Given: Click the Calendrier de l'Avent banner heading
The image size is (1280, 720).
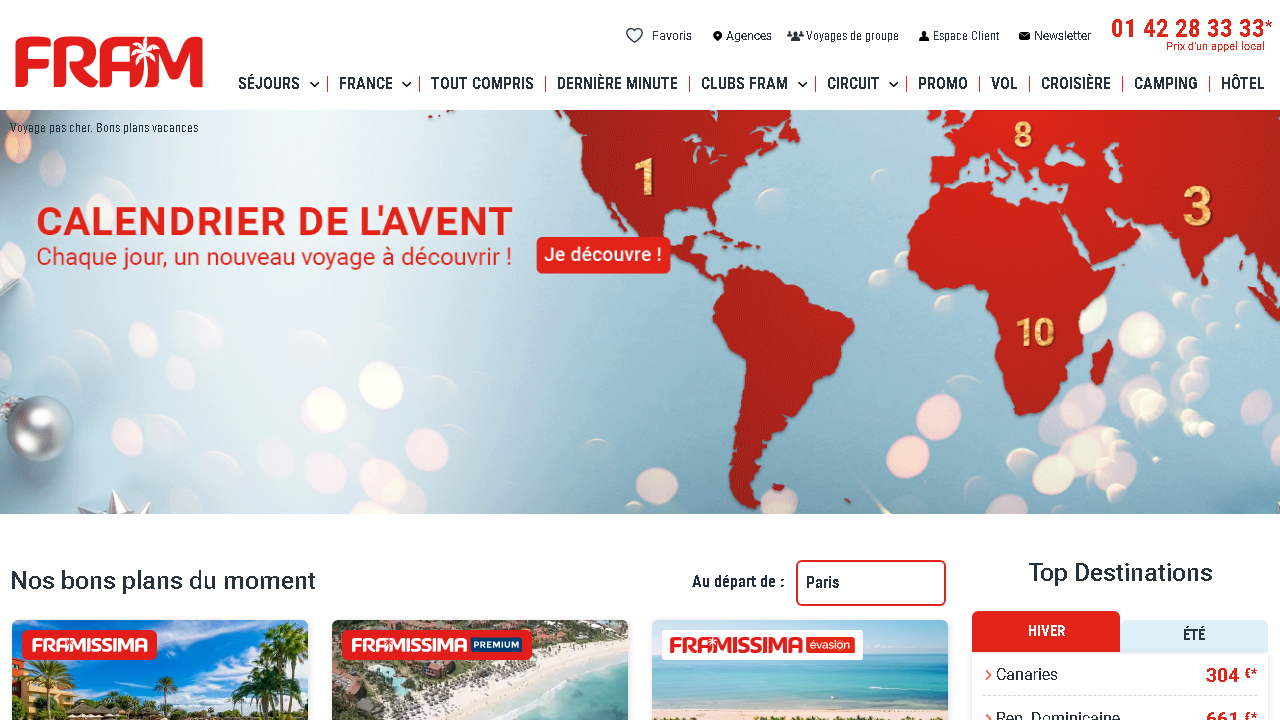Looking at the screenshot, I should coord(275,222).
